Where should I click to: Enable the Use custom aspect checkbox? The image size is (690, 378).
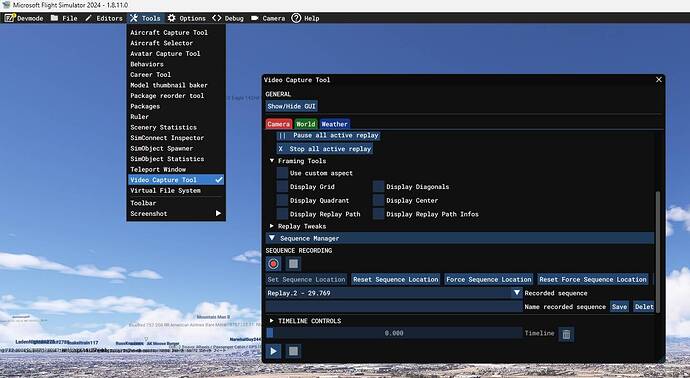[282, 173]
